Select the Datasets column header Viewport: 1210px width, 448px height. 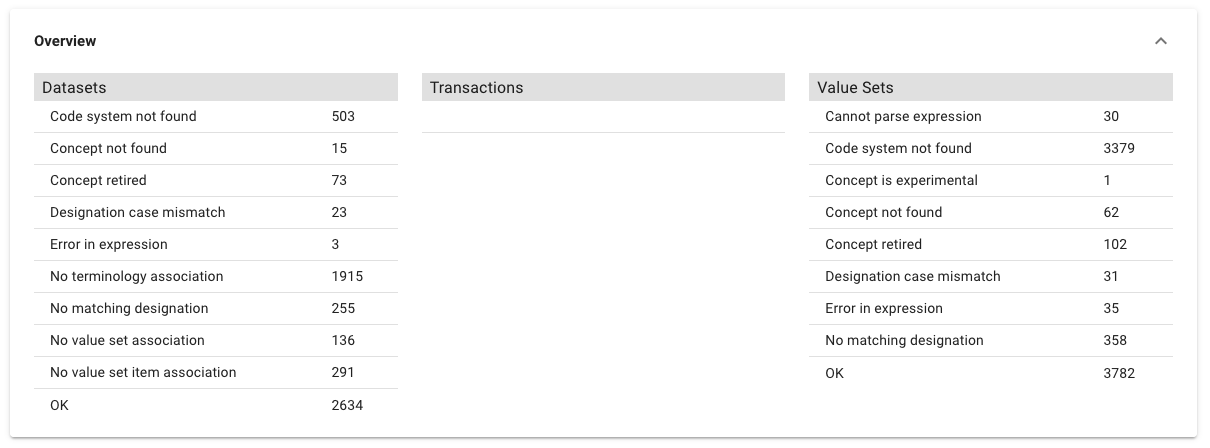point(74,88)
